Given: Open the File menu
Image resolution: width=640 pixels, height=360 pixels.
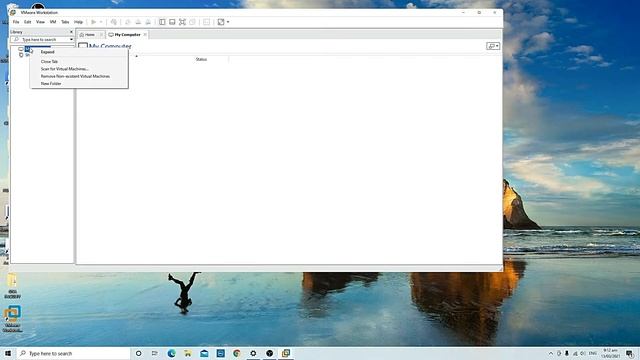Looking at the screenshot, I should 16,22.
